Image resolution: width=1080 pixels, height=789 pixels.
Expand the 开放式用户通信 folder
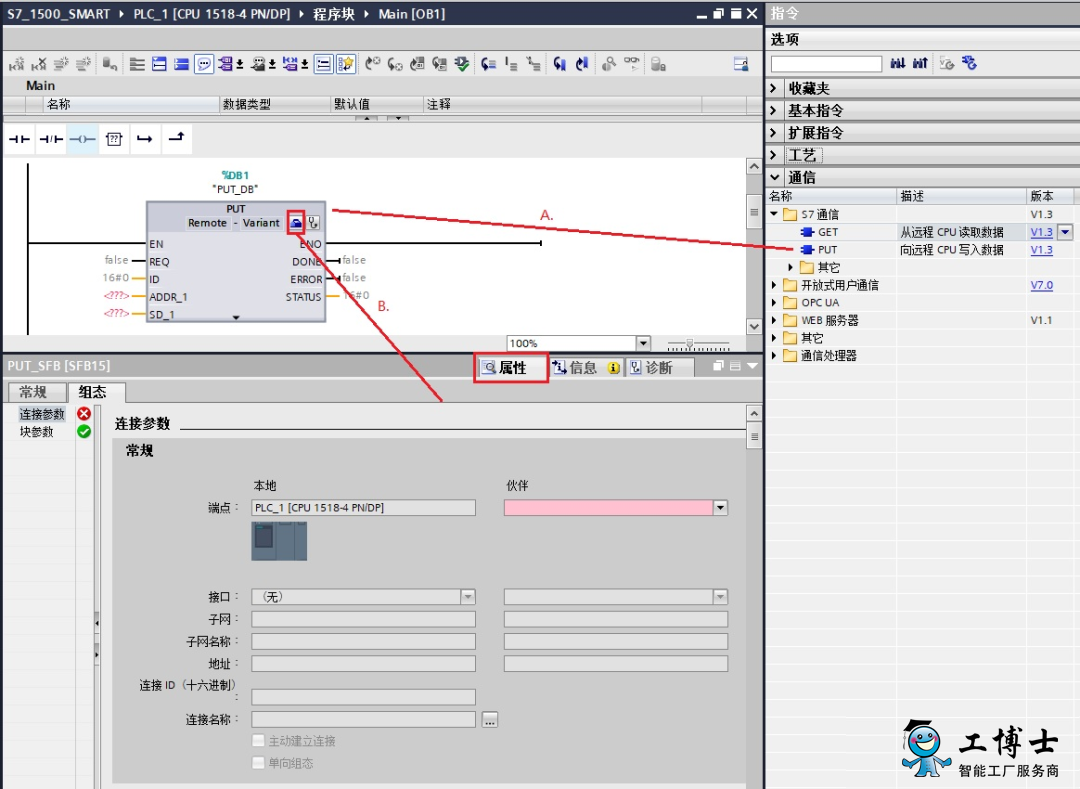[x=774, y=285]
